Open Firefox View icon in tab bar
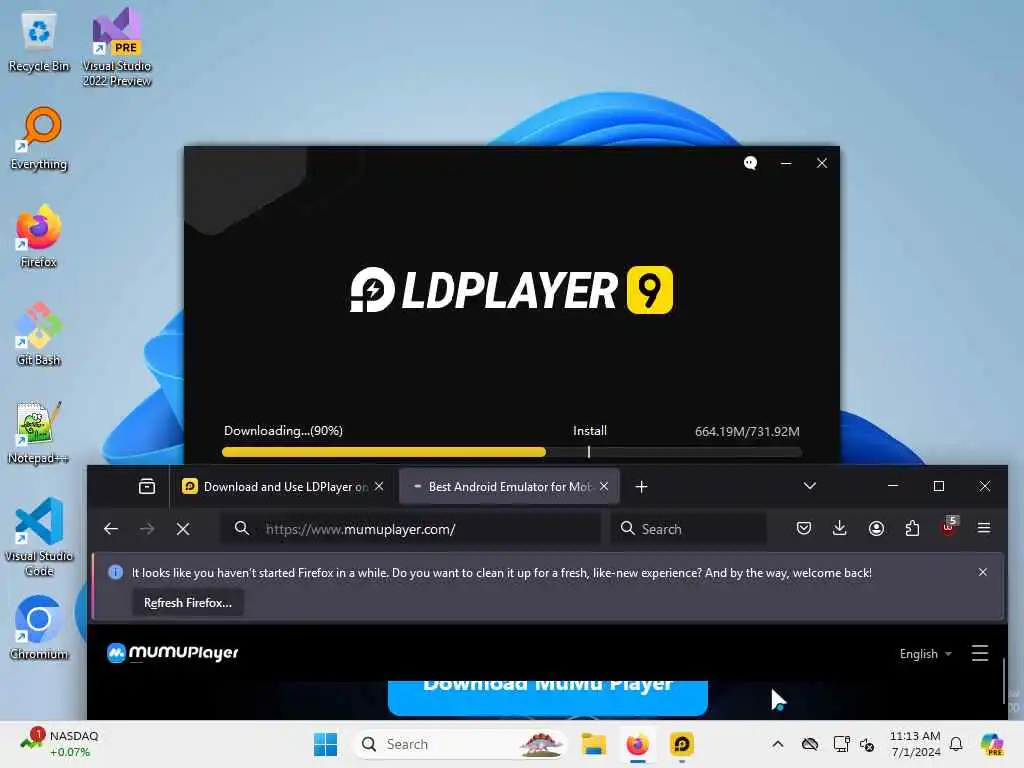 point(147,487)
